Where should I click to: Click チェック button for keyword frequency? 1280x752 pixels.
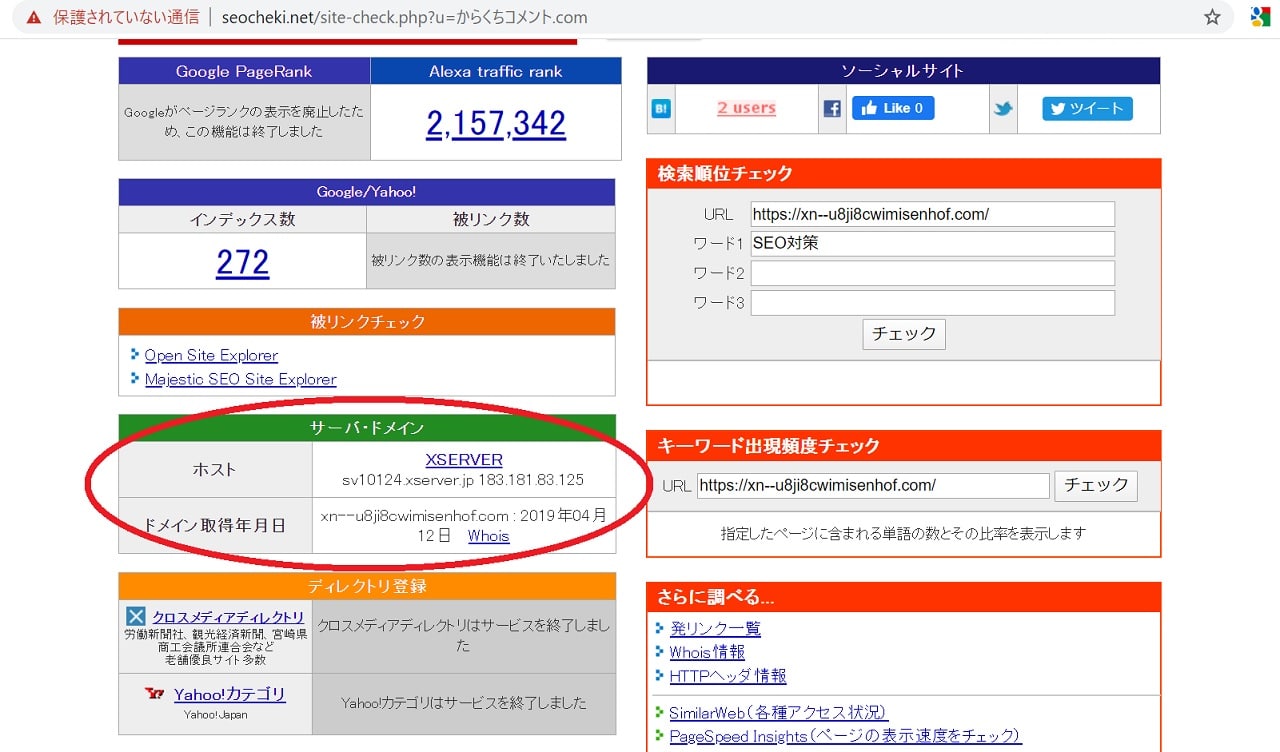coord(1095,485)
